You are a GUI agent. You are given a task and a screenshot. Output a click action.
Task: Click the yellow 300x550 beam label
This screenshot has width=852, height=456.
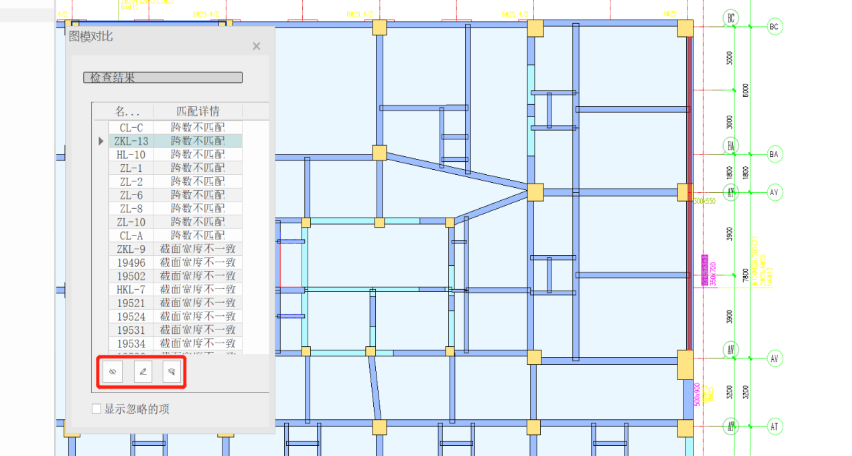[705, 201]
